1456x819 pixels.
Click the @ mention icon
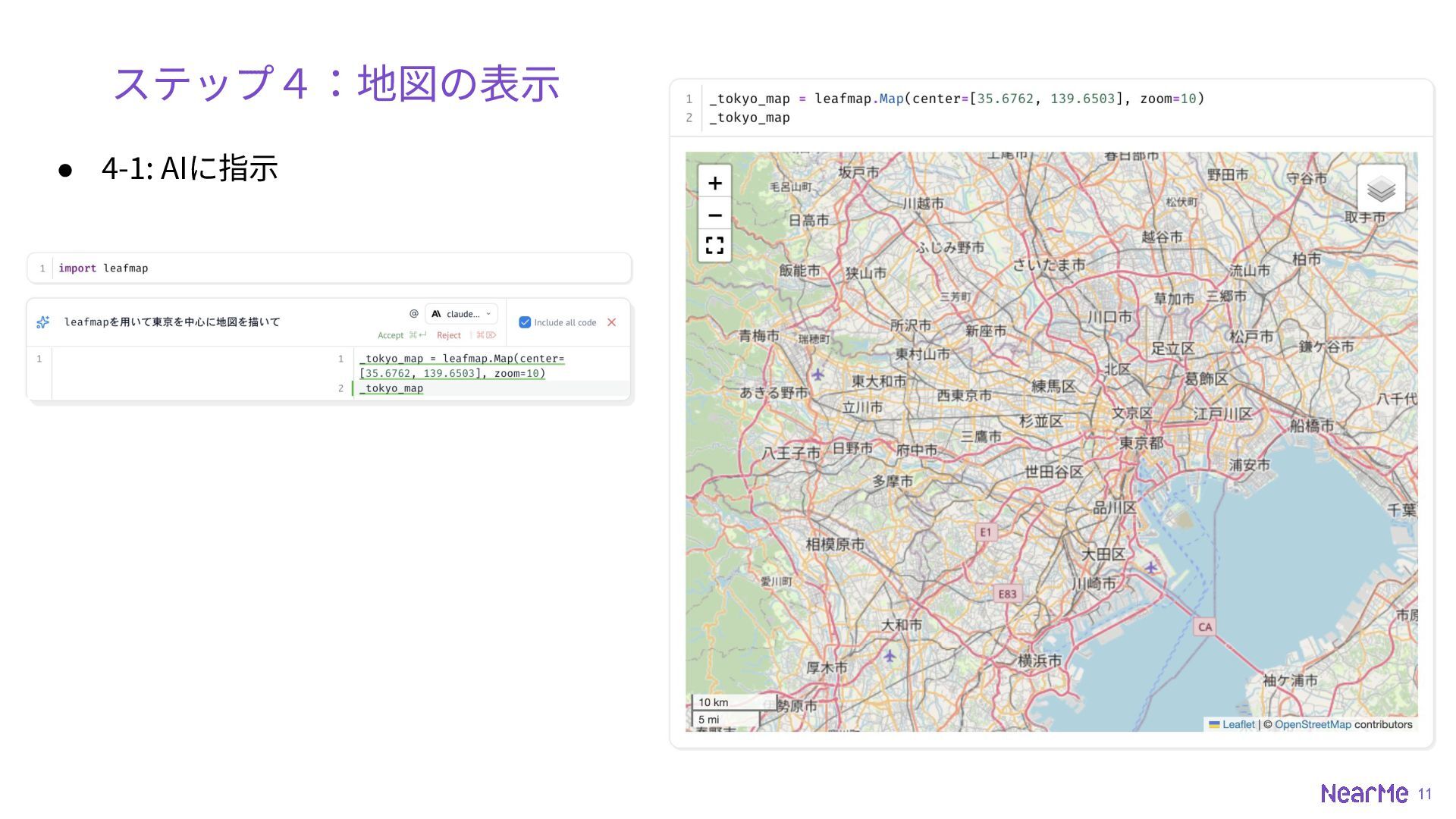tap(413, 313)
